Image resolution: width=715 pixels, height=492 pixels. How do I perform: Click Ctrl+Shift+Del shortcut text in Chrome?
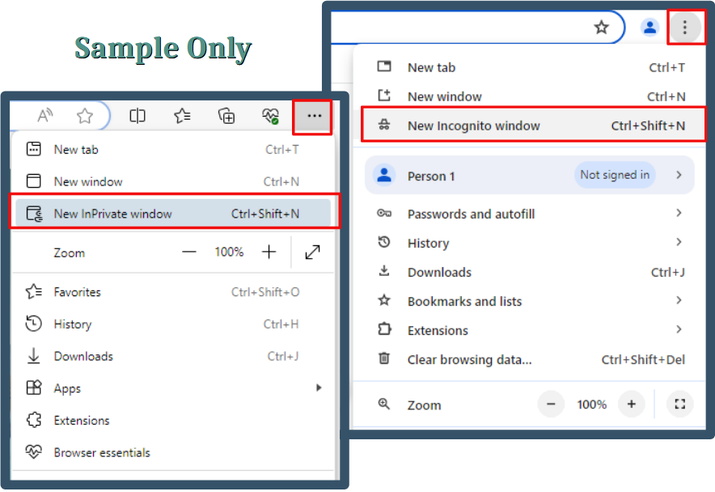tap(643, 360)
